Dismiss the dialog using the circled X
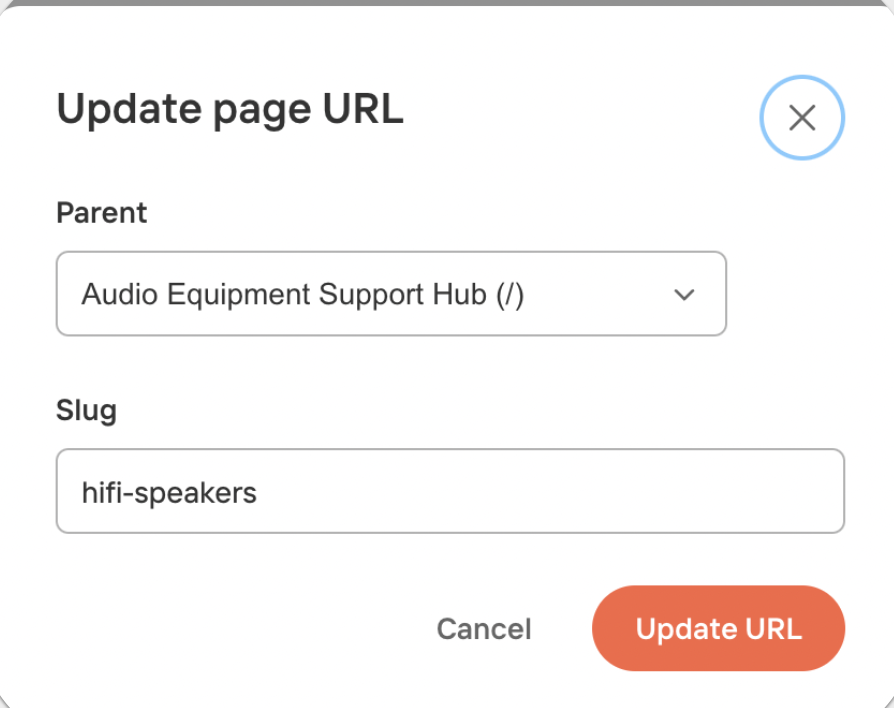The height and width of the screenshot is (708, 894). 802,118
